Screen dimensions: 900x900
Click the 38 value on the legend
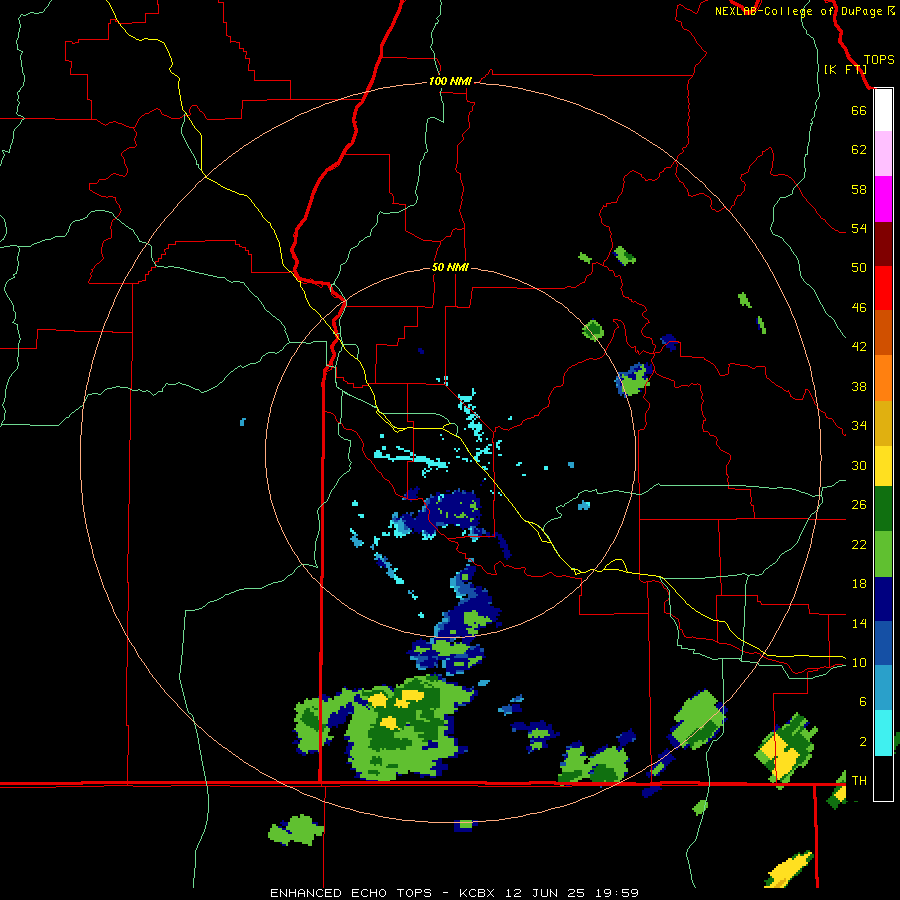tap(859, 386)
